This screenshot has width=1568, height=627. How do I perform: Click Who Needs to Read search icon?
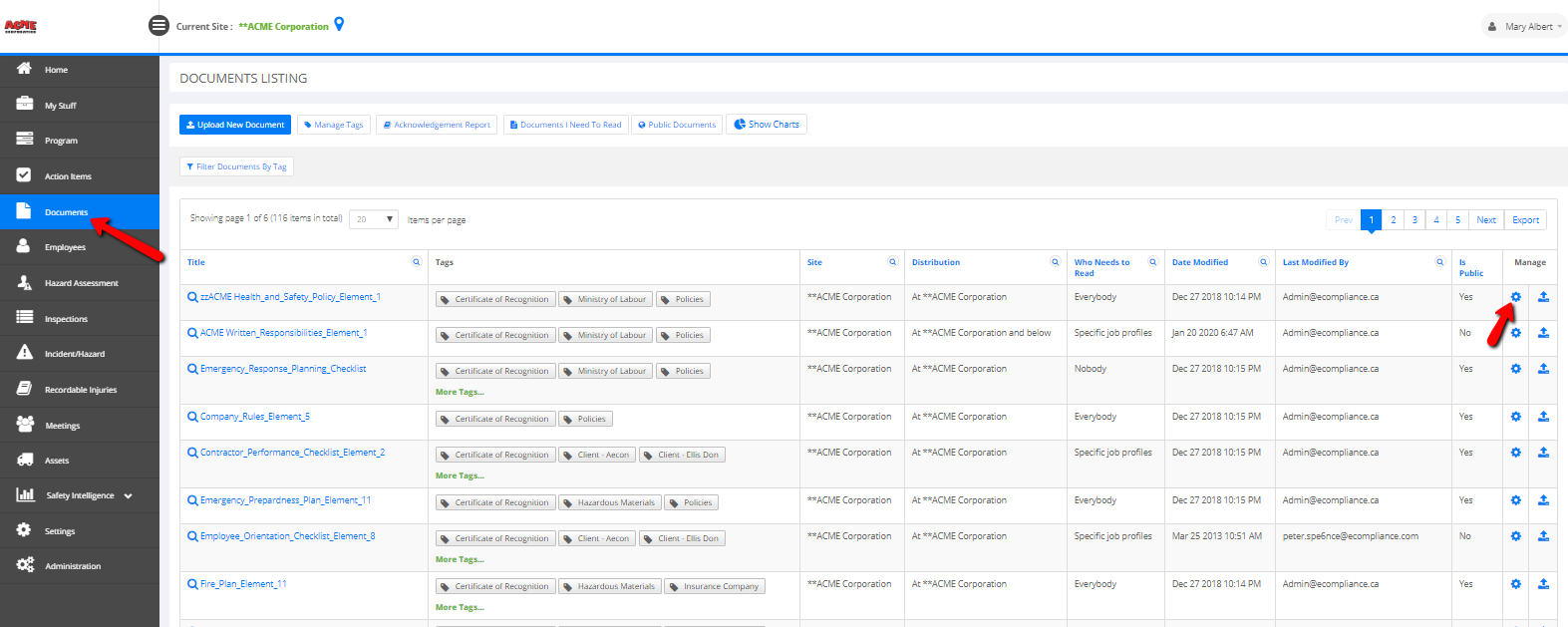coord(1153,262)
